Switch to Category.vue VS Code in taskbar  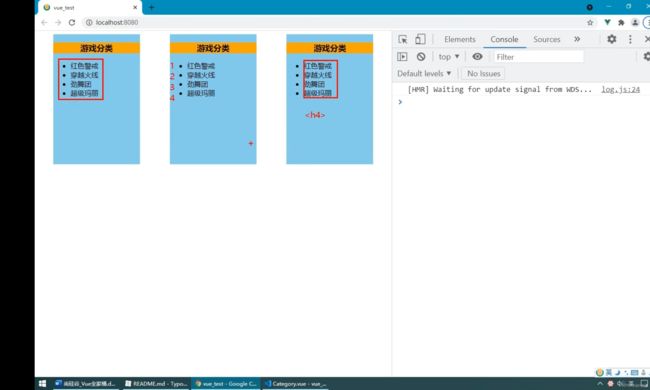(295, 384)
